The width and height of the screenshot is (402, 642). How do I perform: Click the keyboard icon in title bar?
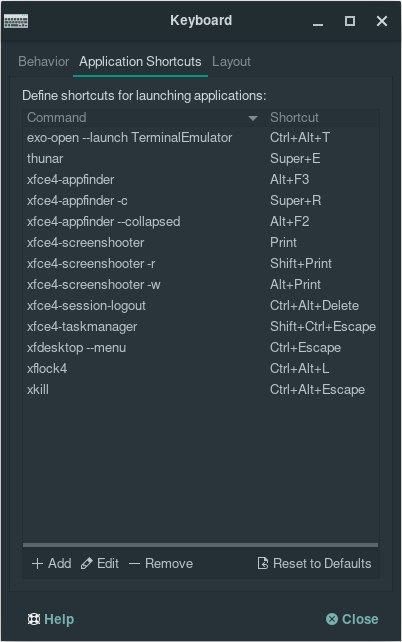point(16,21)
